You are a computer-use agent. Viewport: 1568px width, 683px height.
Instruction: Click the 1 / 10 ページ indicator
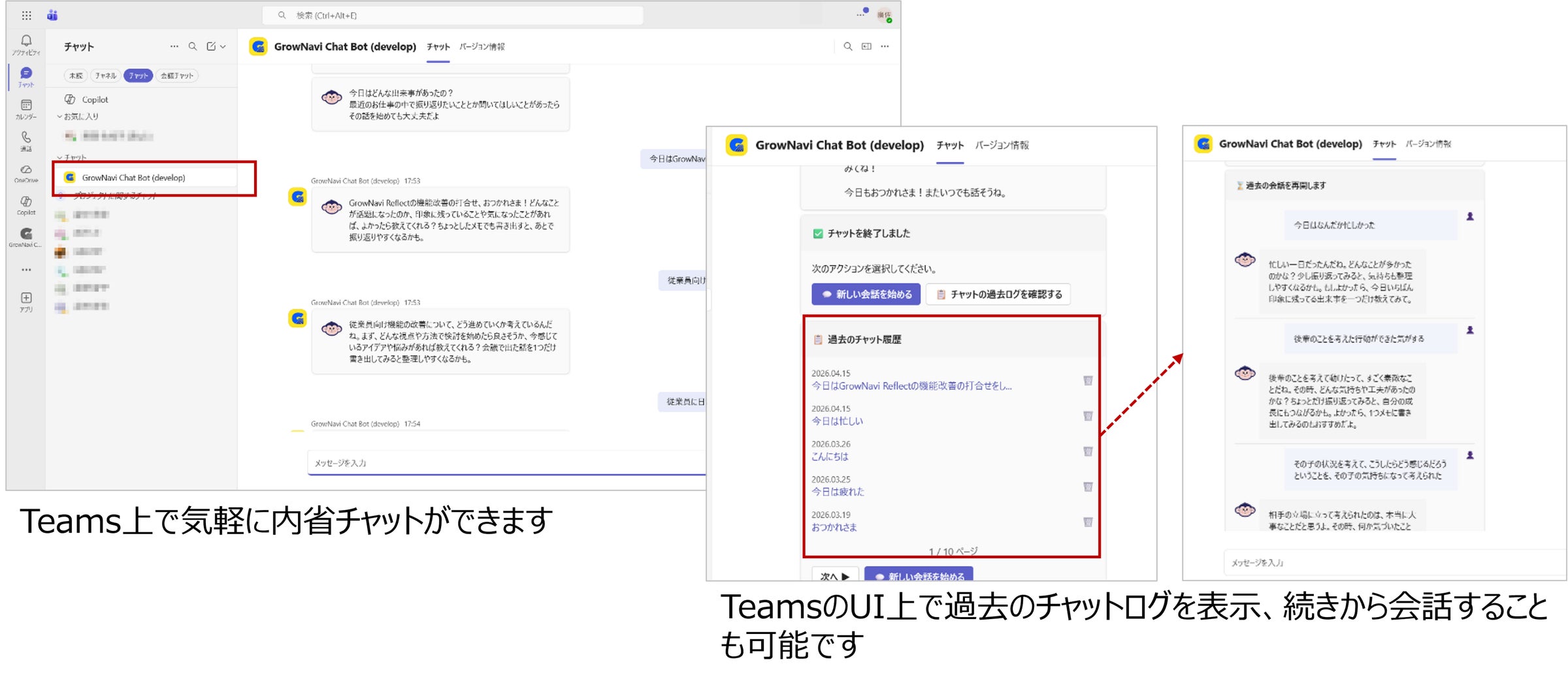tap(953, 552)
